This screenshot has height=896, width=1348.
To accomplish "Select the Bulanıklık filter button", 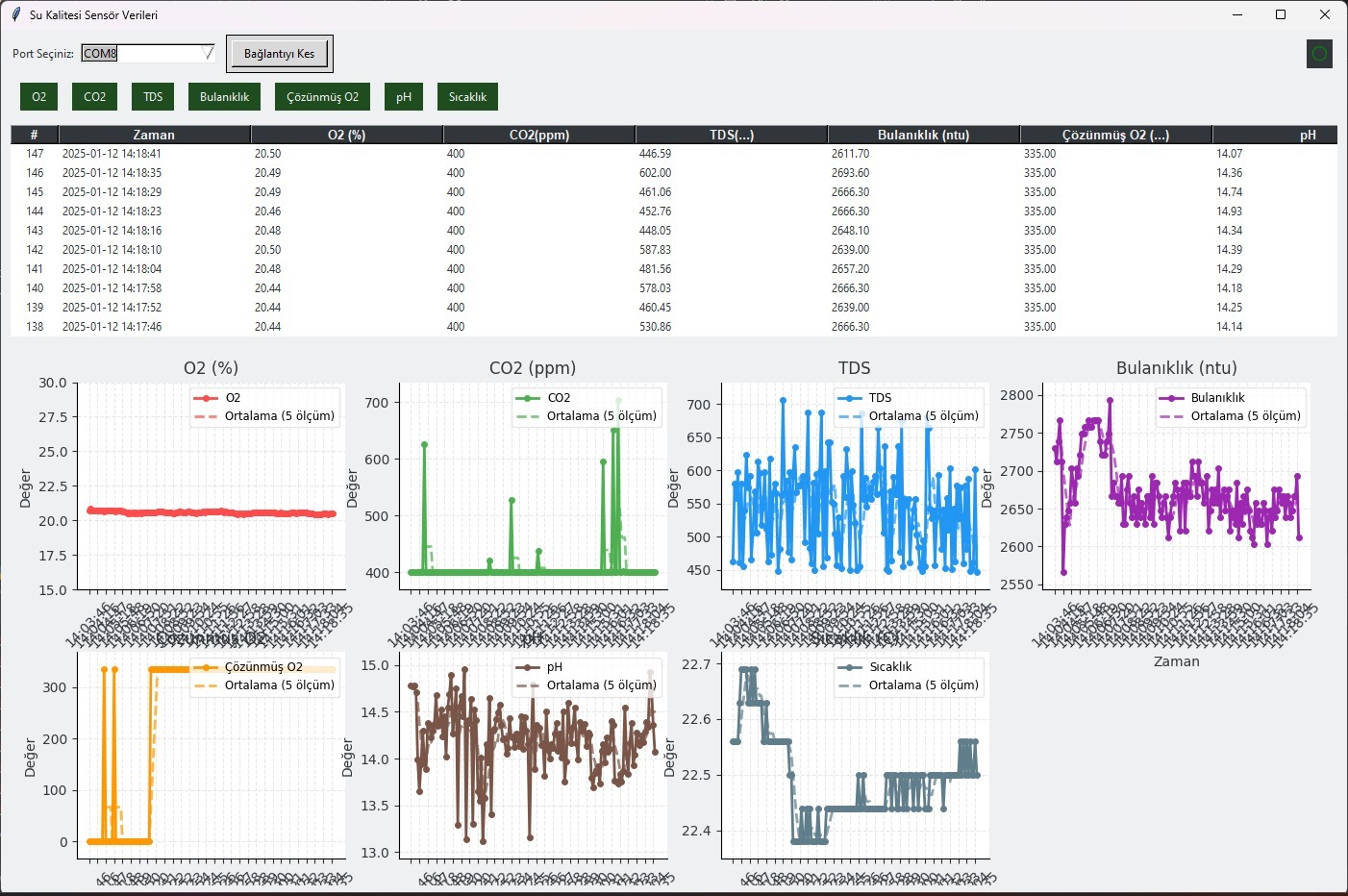I will pos(225,96).
